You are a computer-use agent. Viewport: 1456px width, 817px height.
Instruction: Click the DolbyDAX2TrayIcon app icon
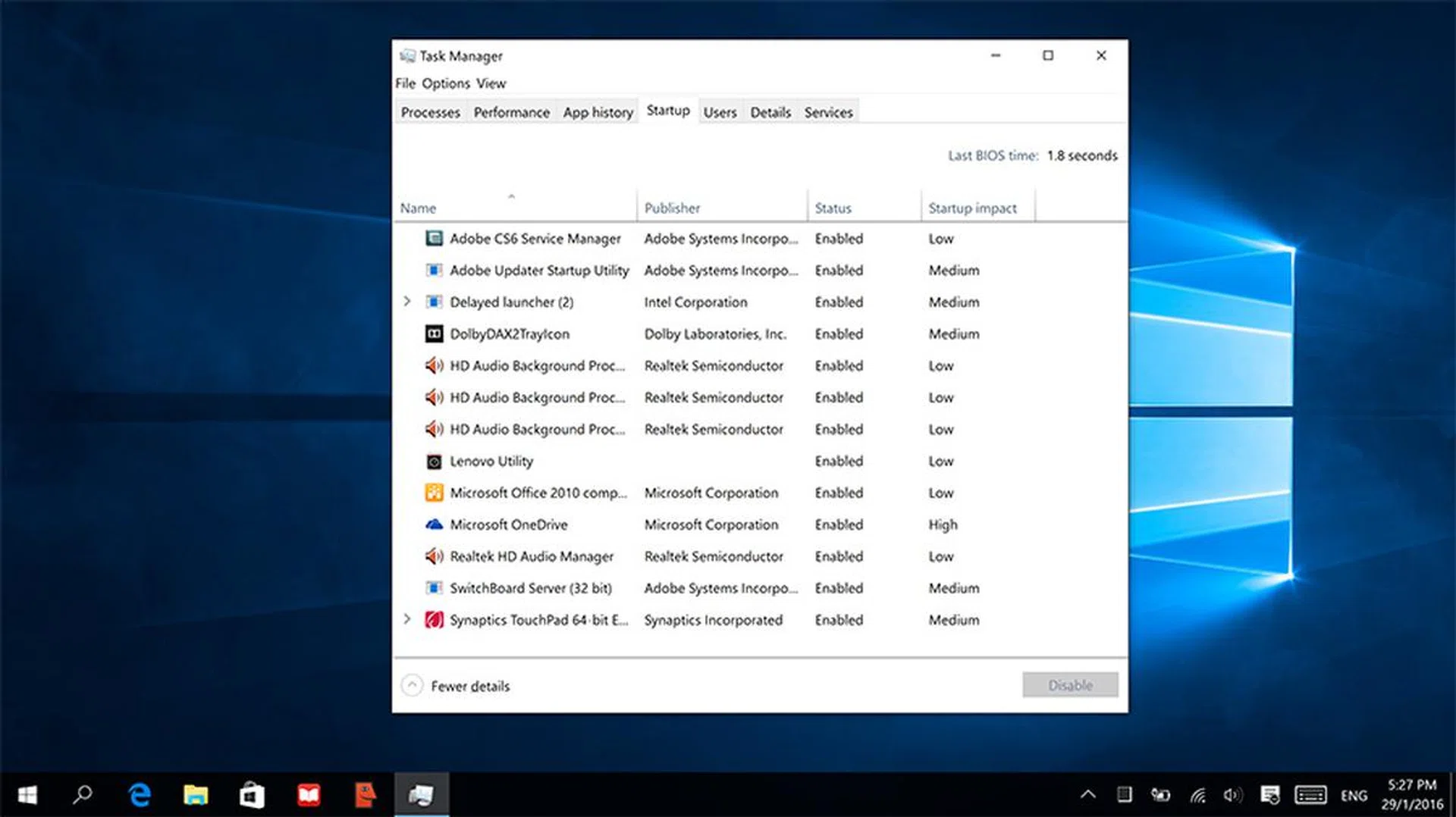(x=434, y=333)
